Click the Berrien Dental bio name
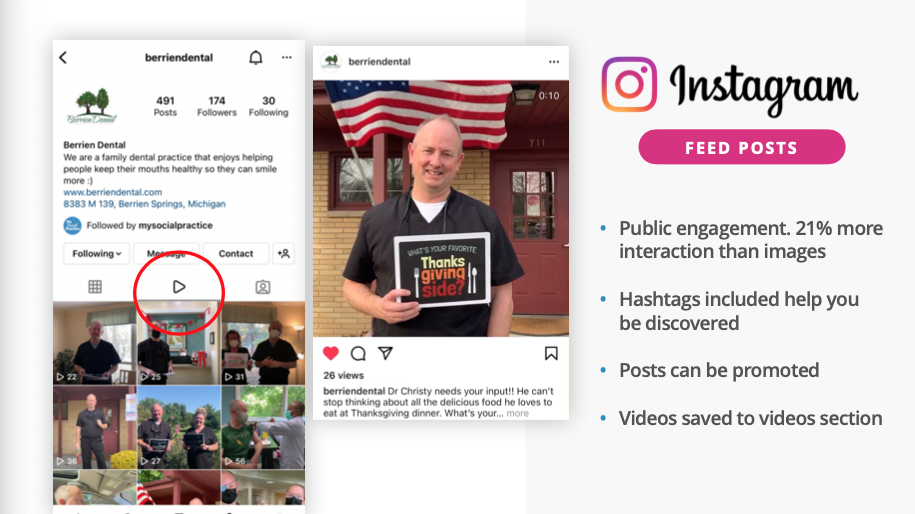 click(95, 145)
